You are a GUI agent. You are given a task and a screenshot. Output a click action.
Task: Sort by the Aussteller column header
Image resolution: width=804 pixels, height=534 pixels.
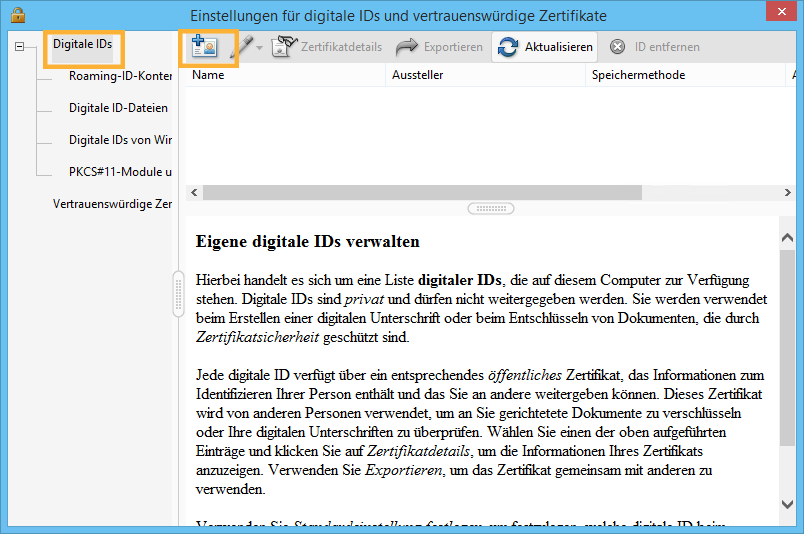(x=485, y=75)
